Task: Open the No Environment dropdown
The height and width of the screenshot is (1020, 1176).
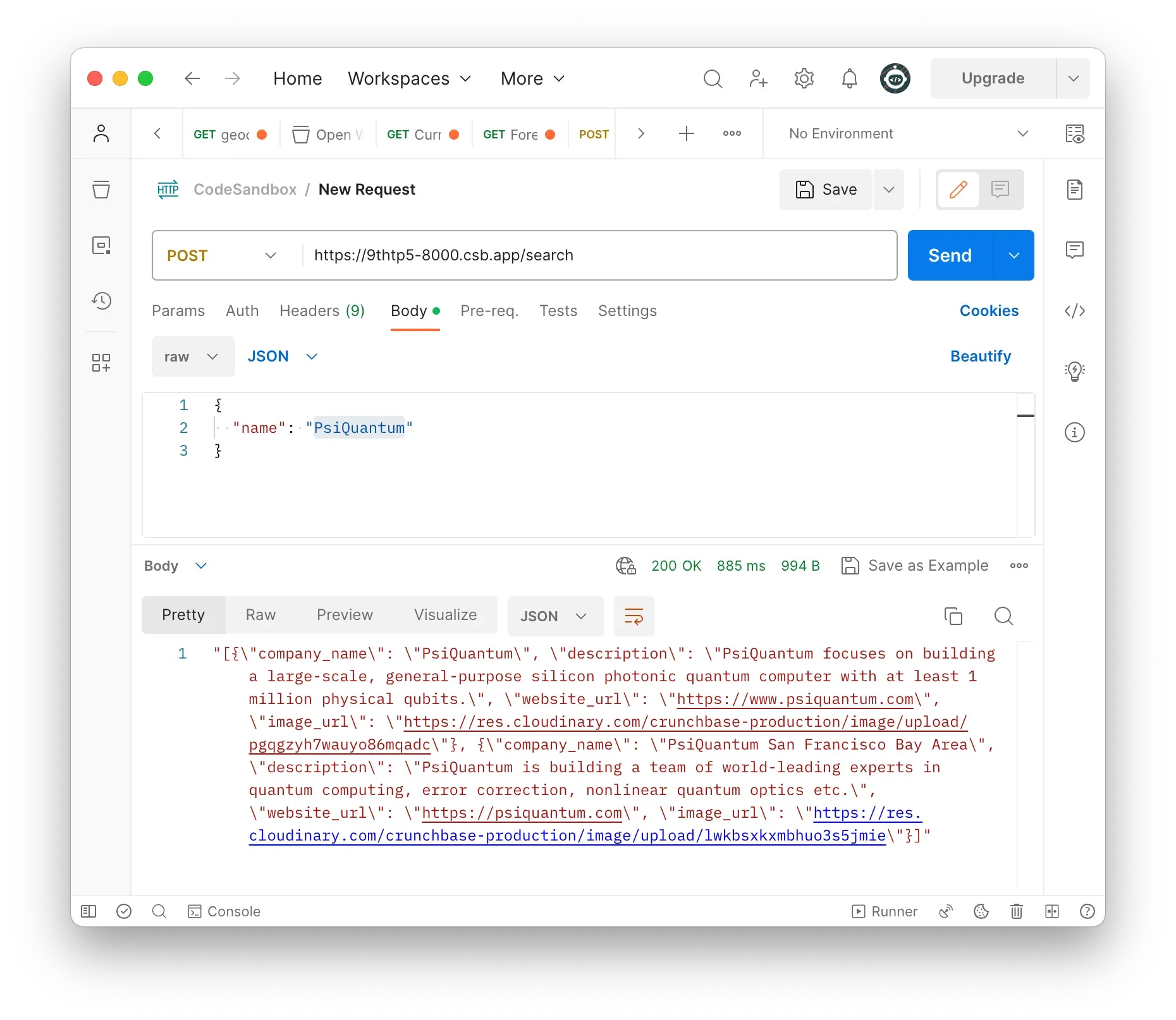Action: [x=908, y=134]
